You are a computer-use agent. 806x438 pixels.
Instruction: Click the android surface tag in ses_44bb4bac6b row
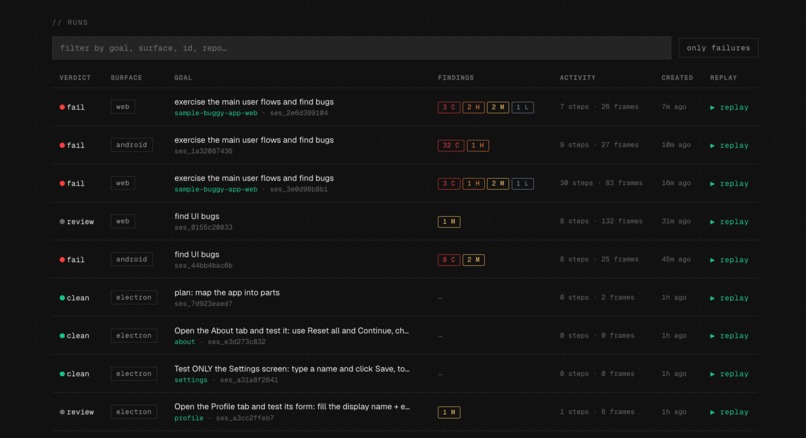[132, 259]
